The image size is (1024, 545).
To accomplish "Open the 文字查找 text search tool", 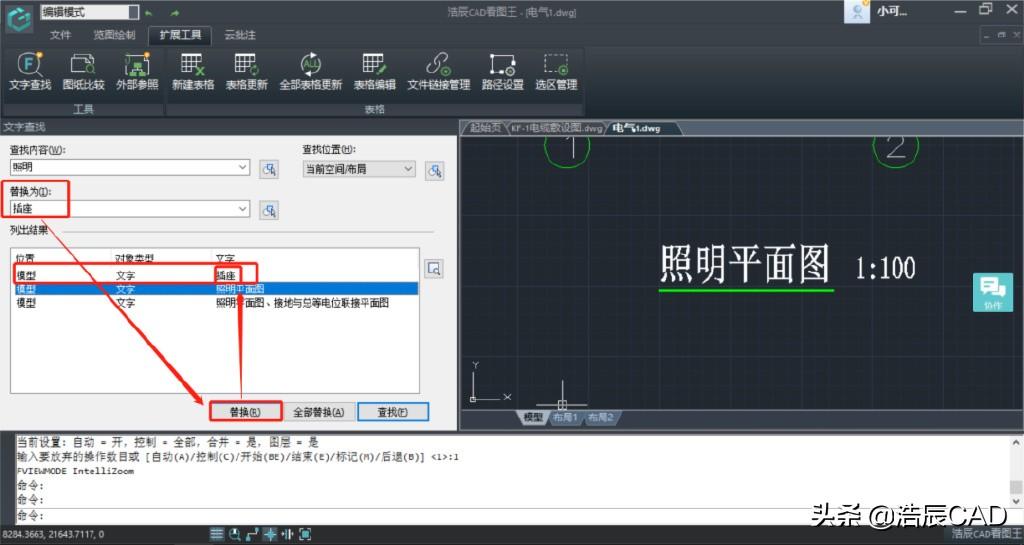I will (x=30, y=71).
